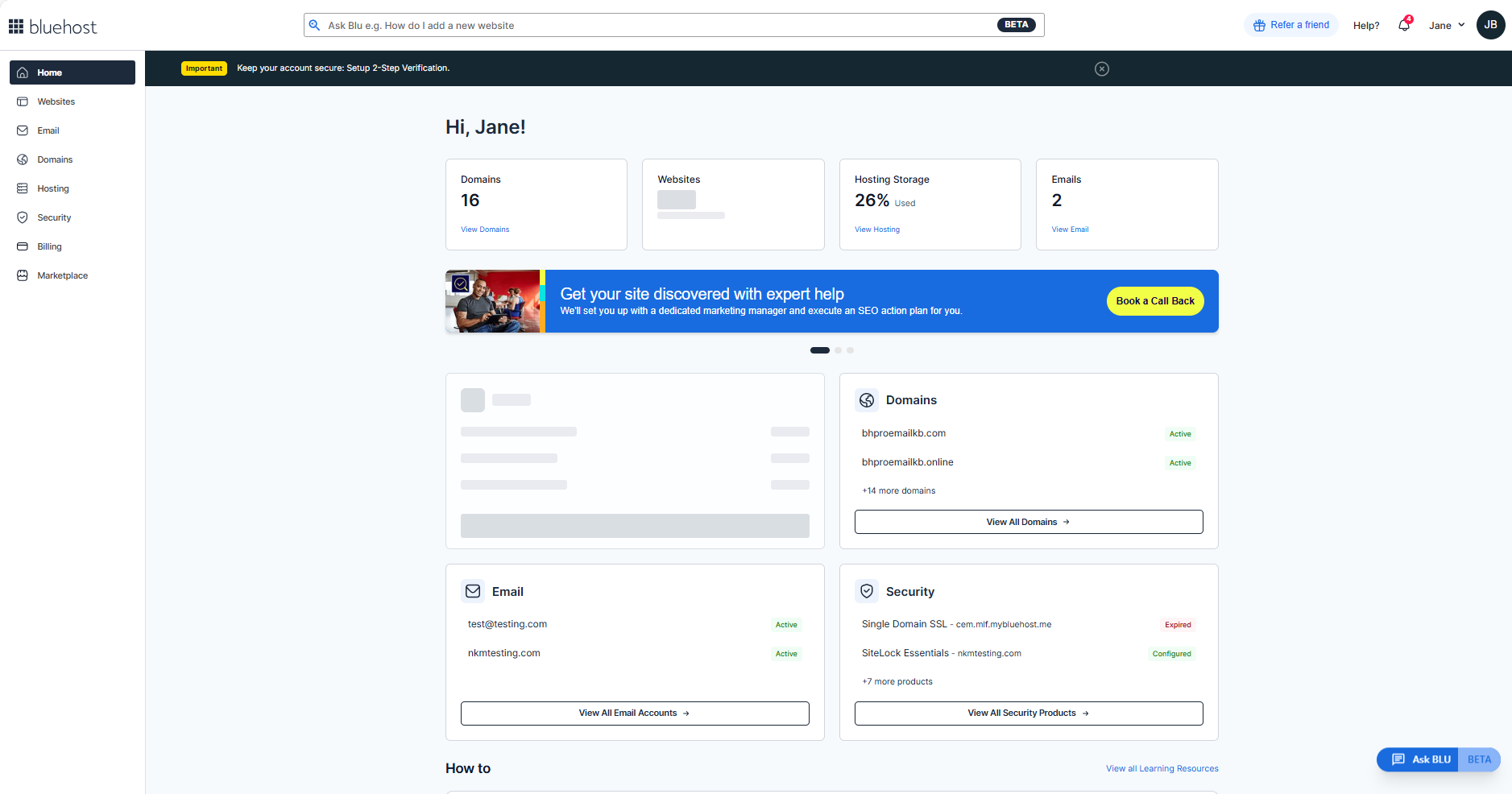
Task: Open the bluehost app grid menu
Action: point(15,25)
